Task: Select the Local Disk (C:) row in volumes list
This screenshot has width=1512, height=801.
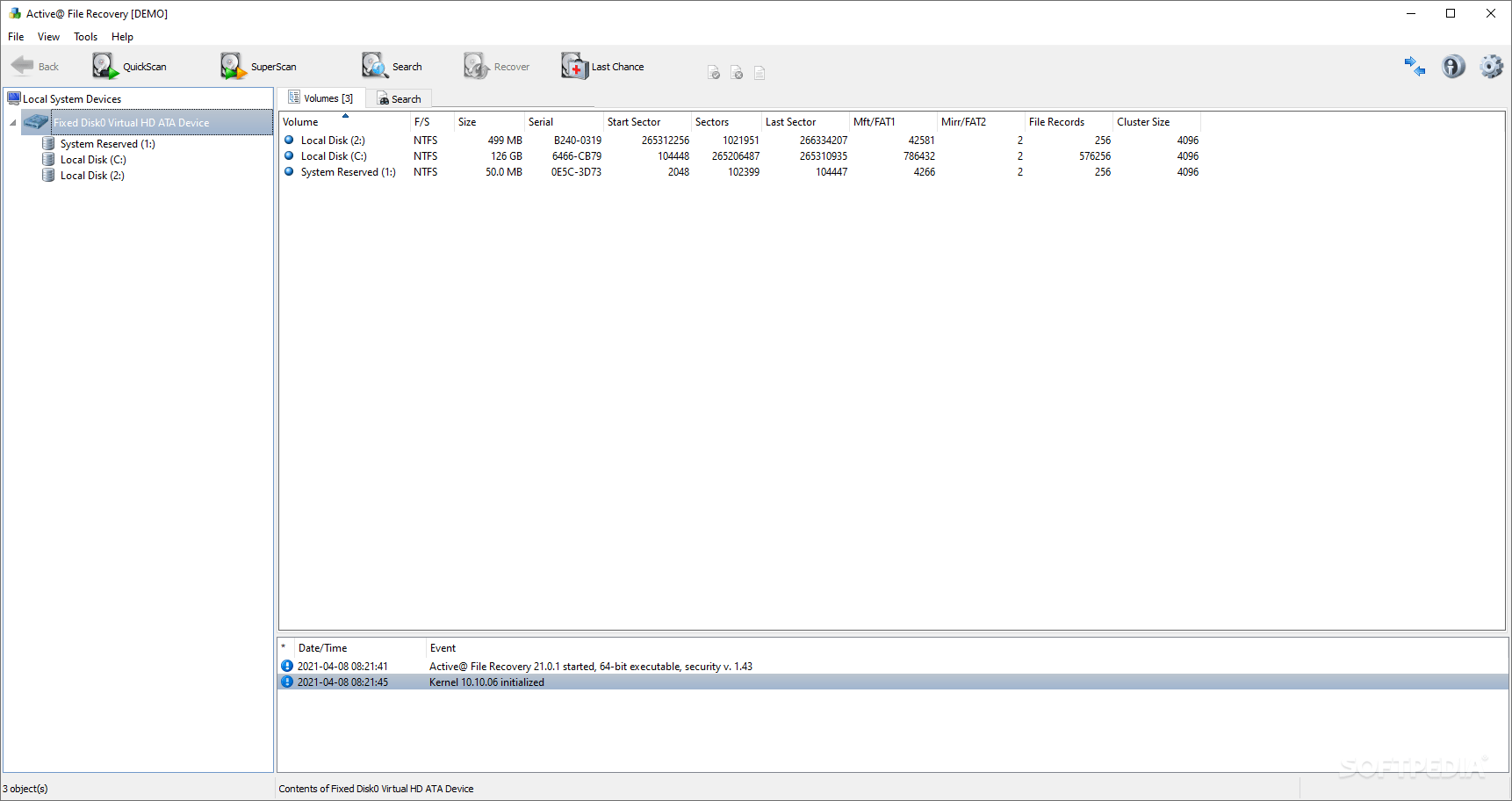Action: pos(740,156)
